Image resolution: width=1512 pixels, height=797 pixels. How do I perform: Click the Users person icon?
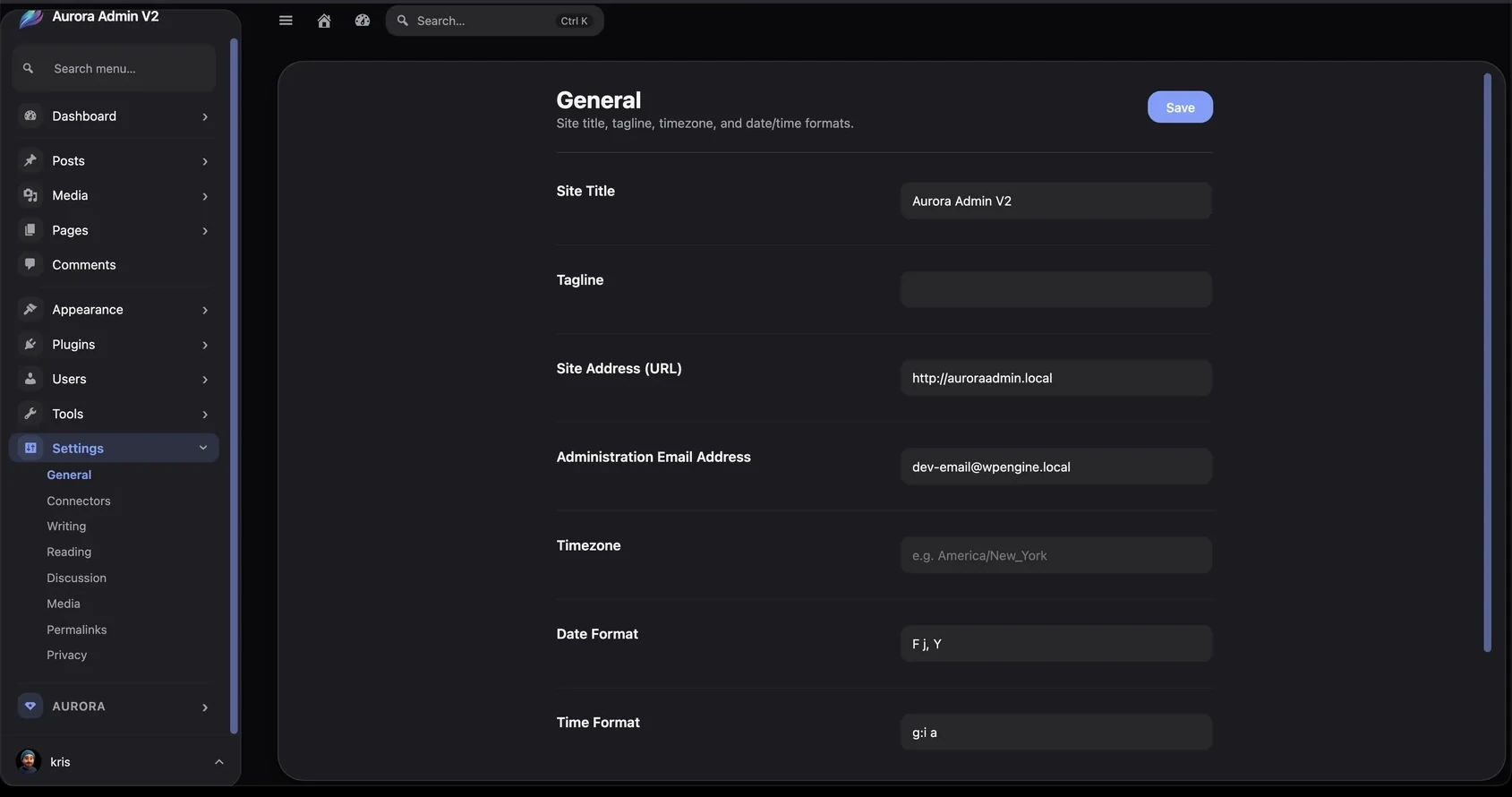(x=30, y=379)
